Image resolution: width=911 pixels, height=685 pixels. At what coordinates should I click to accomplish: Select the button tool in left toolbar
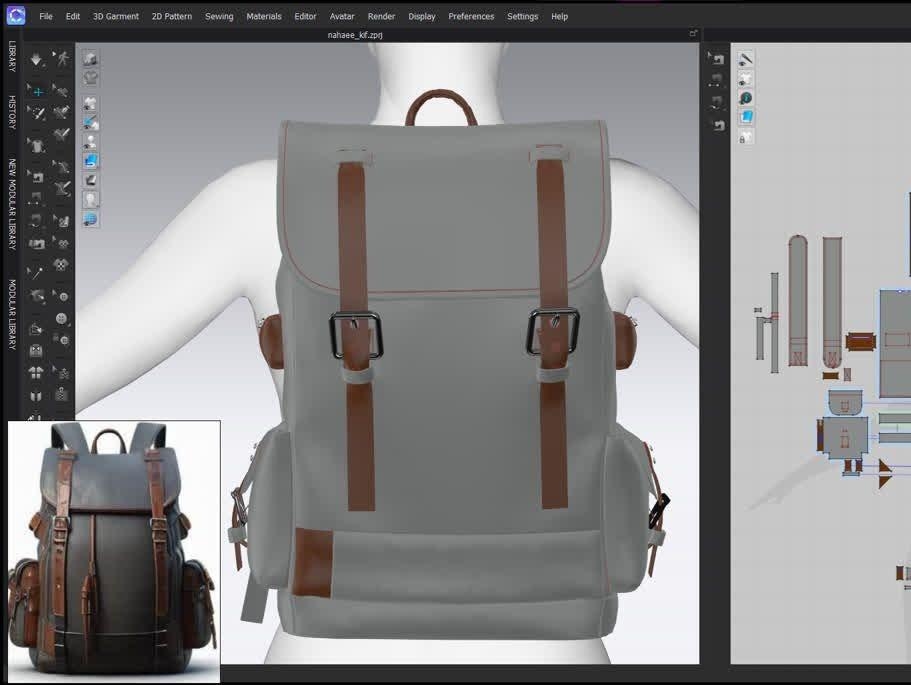pyautogui.click(x=62, y=319)
